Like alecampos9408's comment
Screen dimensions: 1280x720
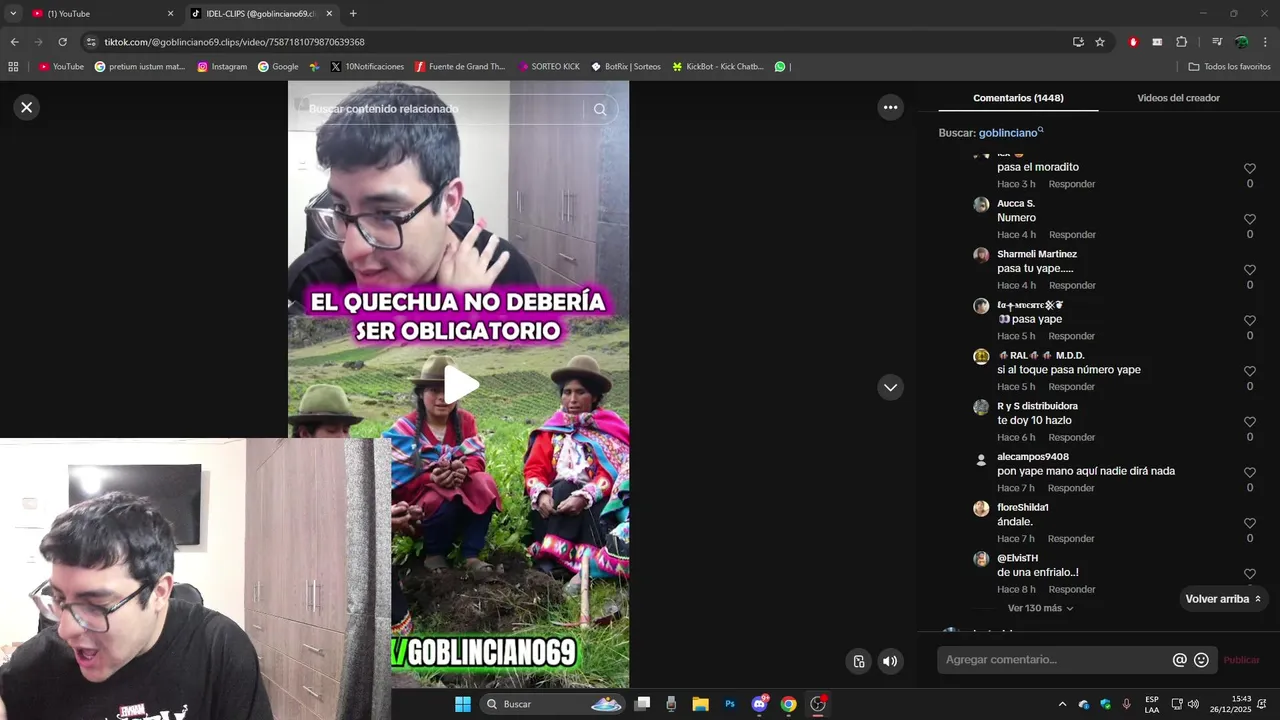[1249, 472]
